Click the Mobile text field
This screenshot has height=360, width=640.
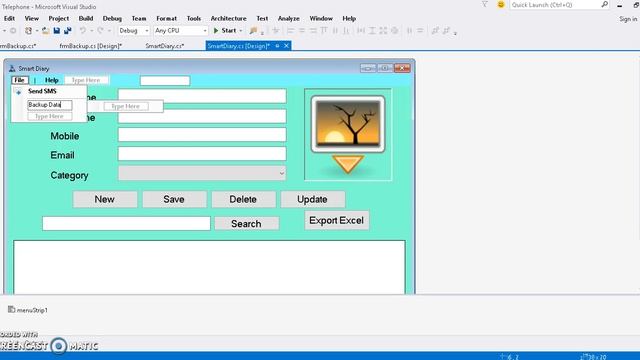202,135
